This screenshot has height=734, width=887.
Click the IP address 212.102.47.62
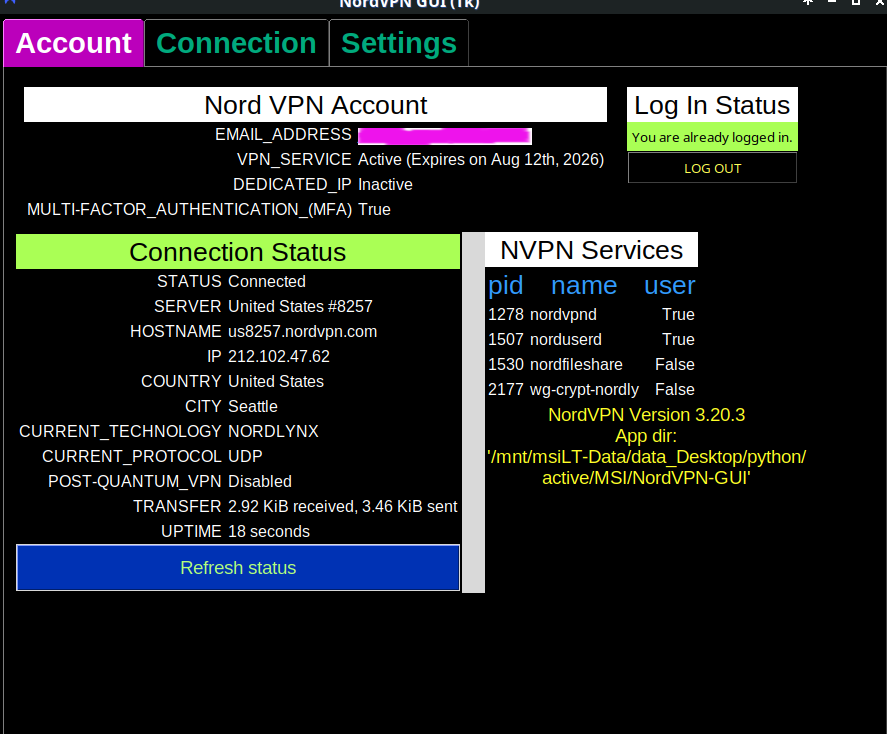(279, 356)
